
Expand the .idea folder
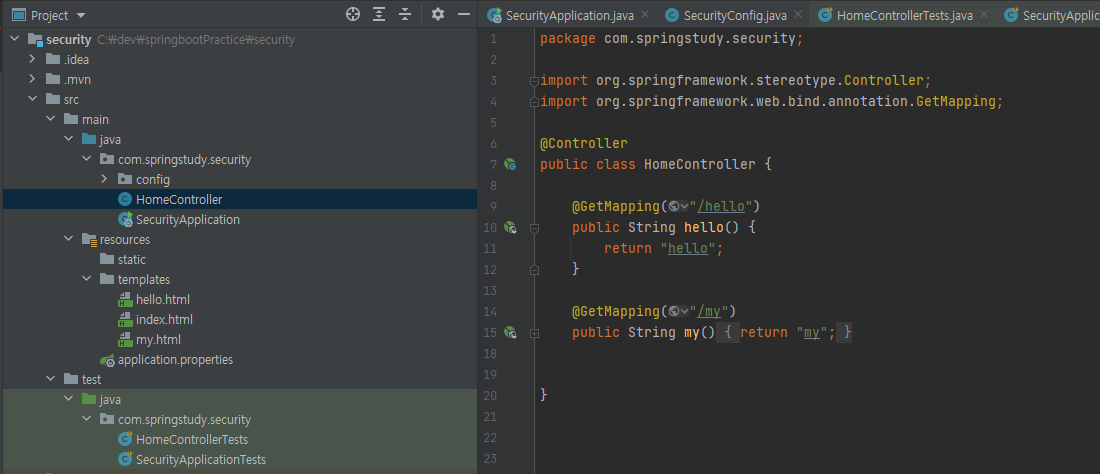[x=32, y=60]
